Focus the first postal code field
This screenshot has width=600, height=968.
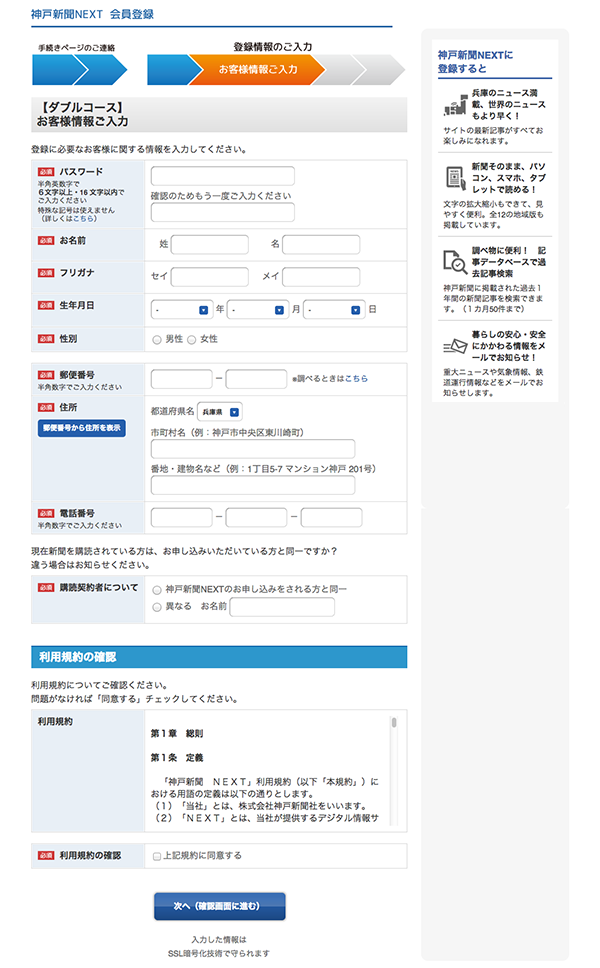[x=181, y=378]
